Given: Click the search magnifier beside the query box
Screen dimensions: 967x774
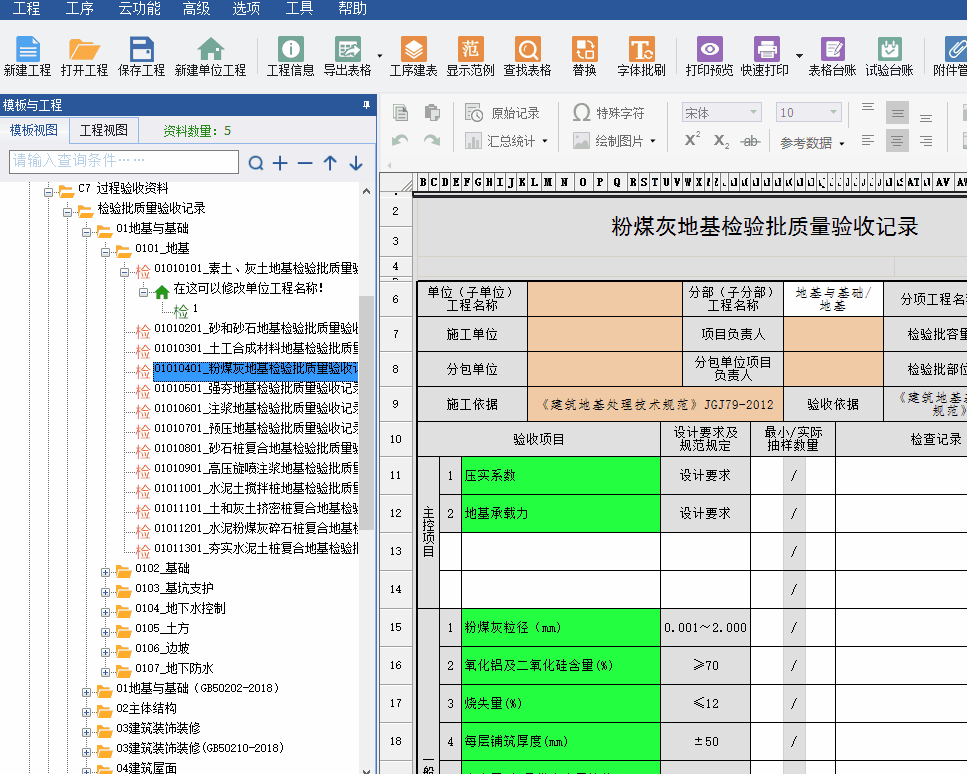Looking at the screenshot, I should pos(256,163).
